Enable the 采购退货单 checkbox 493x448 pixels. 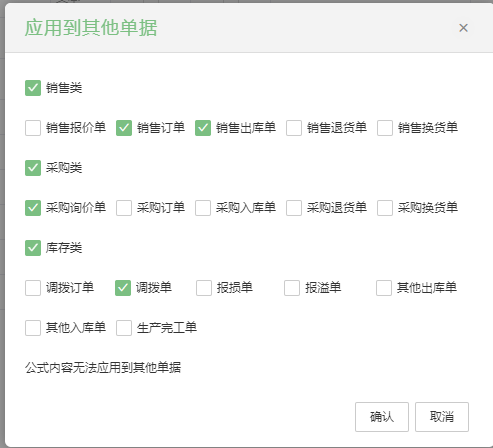[294, 208]
